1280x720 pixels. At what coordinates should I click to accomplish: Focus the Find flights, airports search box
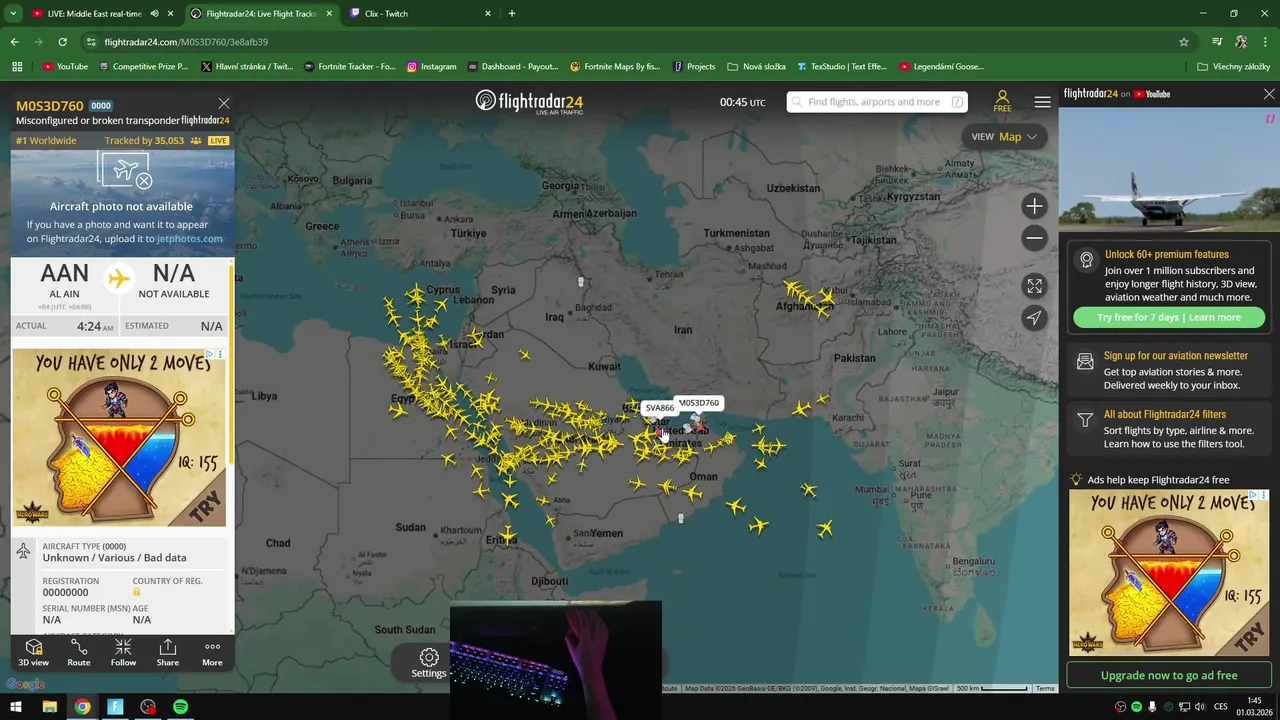(876, 102)
